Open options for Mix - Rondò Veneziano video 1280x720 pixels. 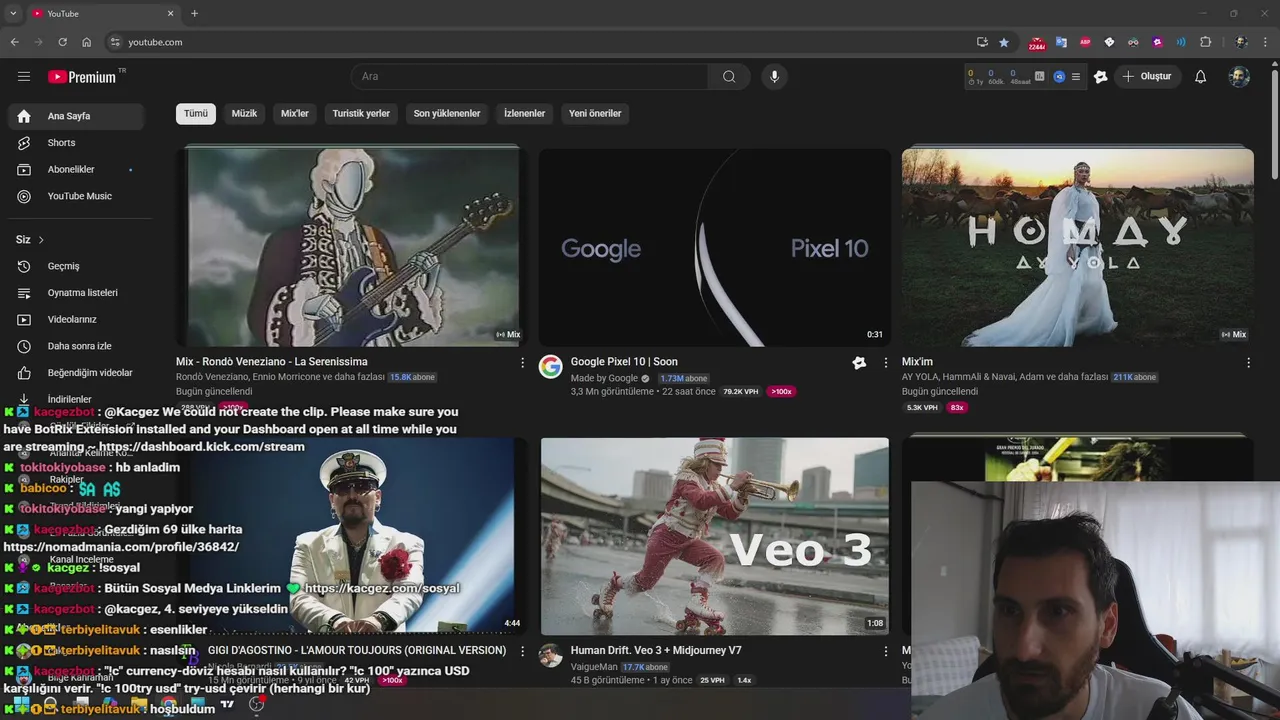(522, 363)
